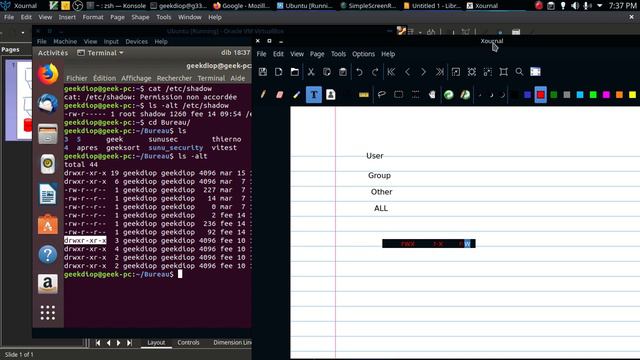Show Applications grid in Ubuntu dock
Image resolution: width=640 pixels, height=360 pixels.
(48, 313)
